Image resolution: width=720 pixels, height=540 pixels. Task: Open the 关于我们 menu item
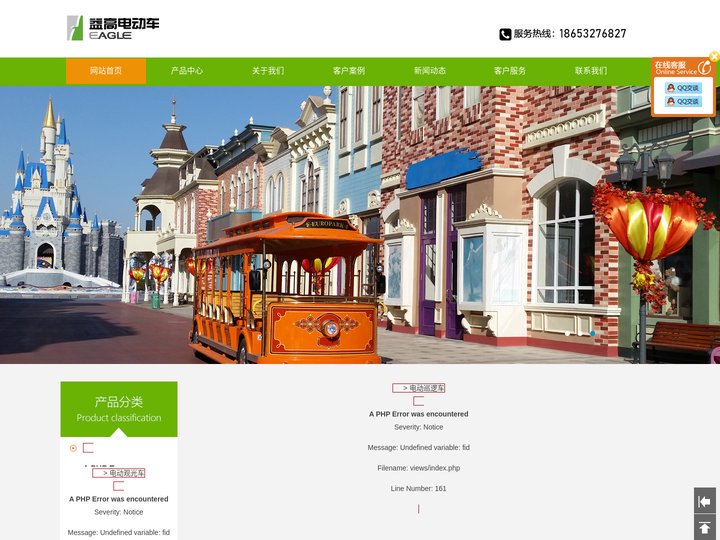[268, 71]
